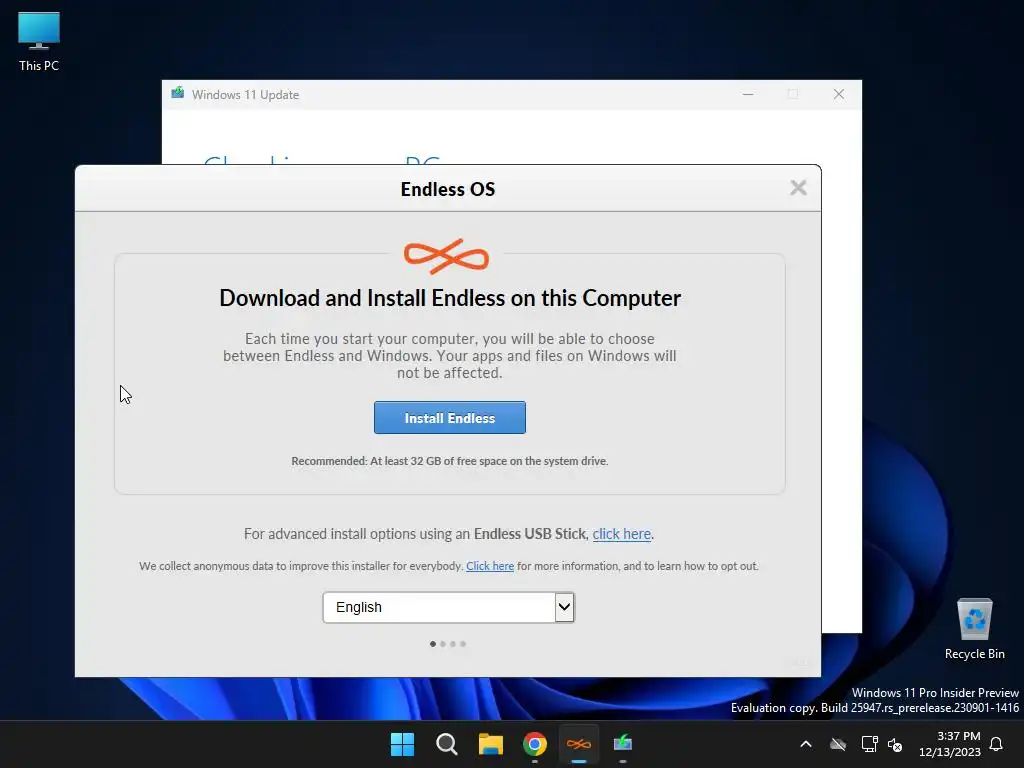Click 'Download and Install Endless on this Computer' heading
The image size is (1024, 768).
450,298
